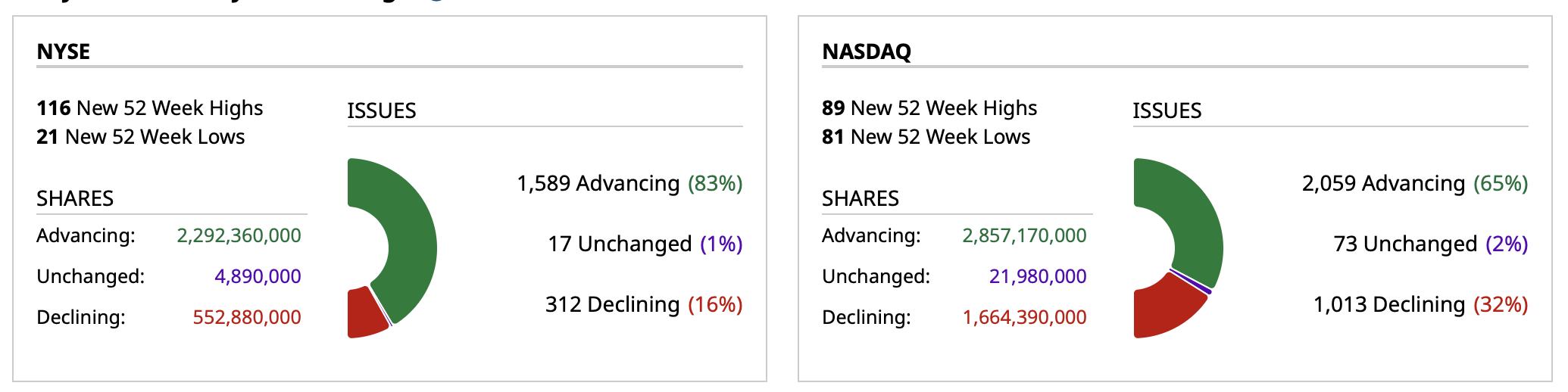1568x392 pixels.
Task: Click NYSE 116 New 52 Week Highs
Action: click(150, 108)
